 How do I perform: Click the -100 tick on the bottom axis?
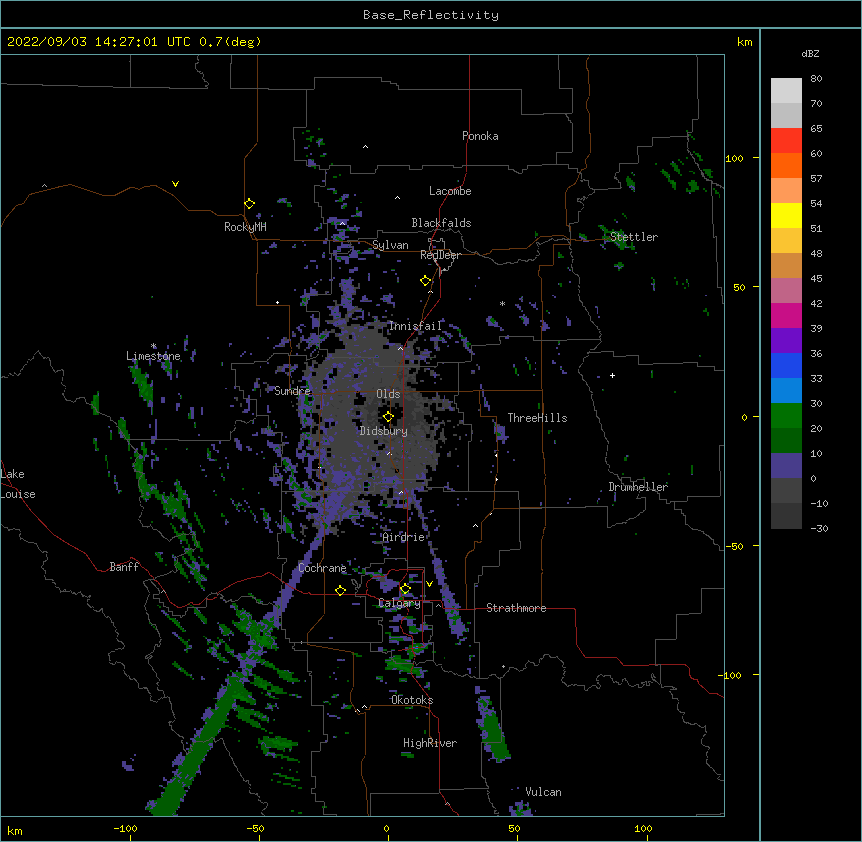pos(125,828)
